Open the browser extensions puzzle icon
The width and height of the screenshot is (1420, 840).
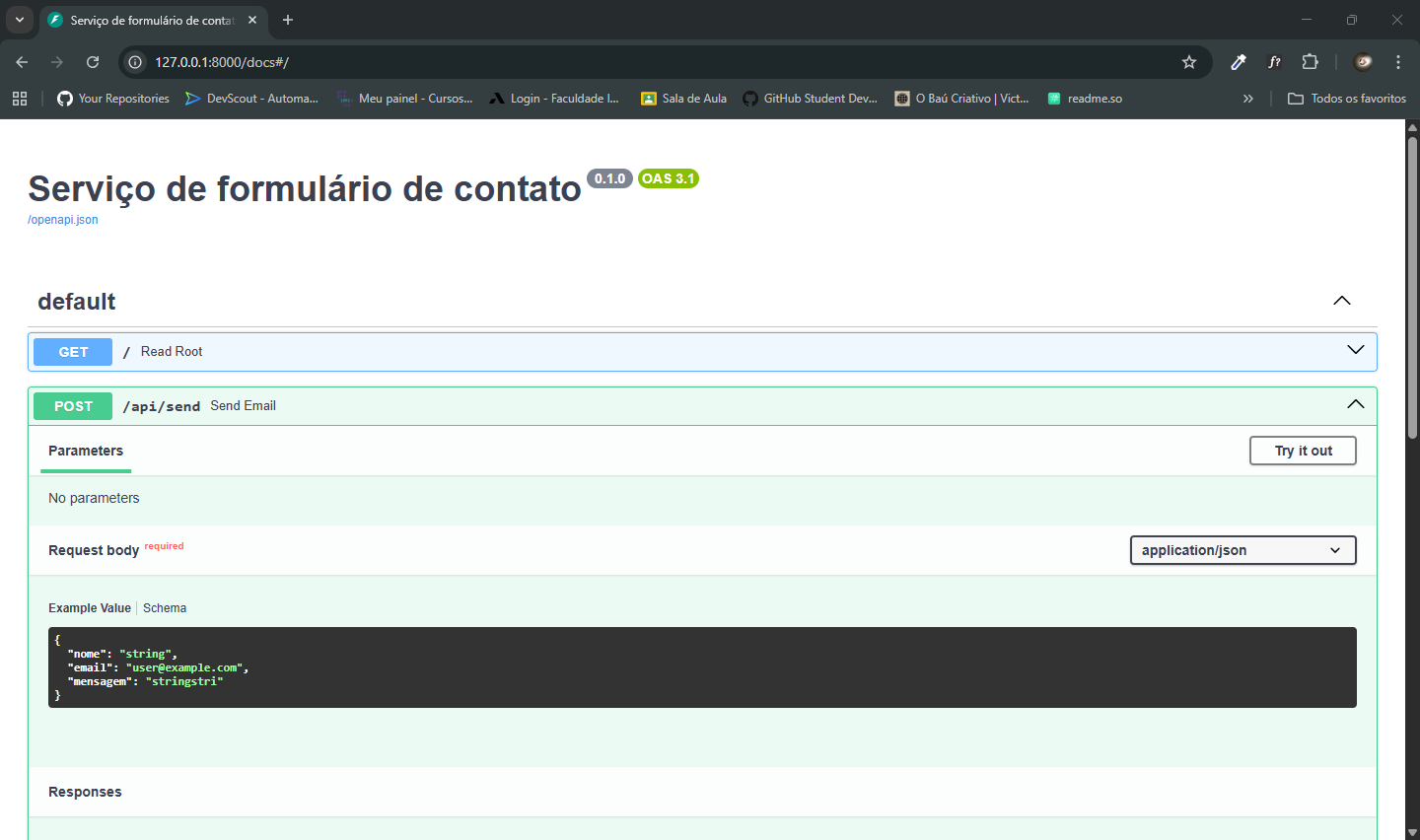click(1311, 61)
